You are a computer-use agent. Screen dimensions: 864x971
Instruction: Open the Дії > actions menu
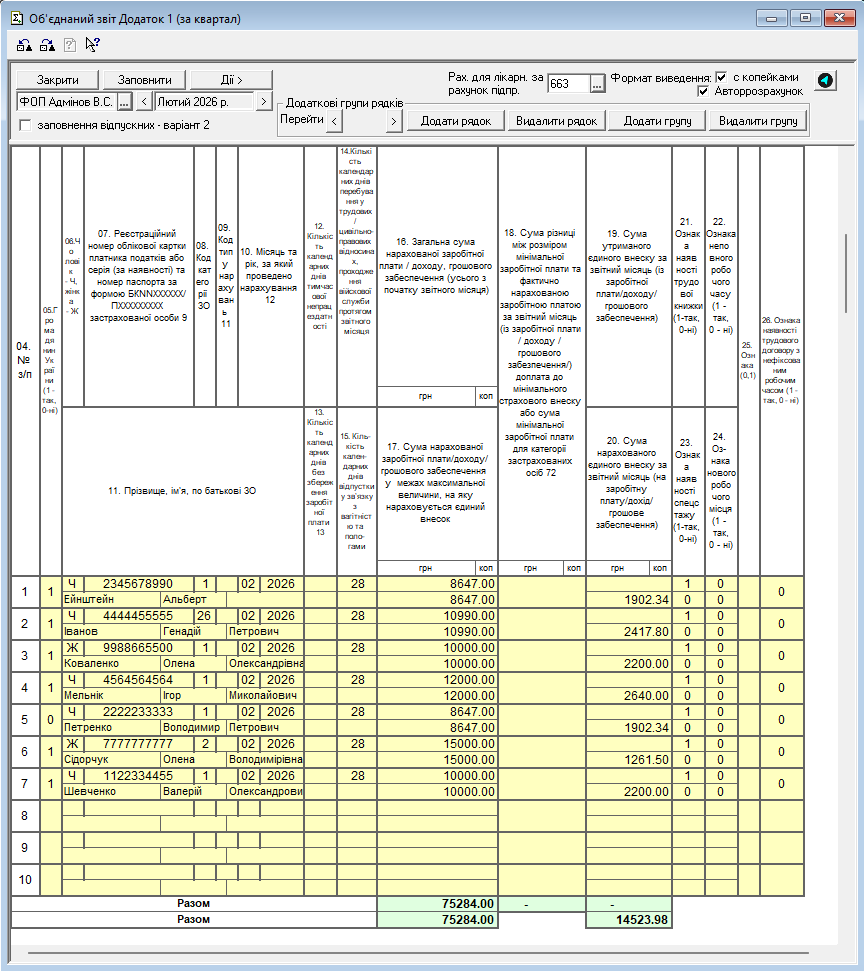pos(231,80)
